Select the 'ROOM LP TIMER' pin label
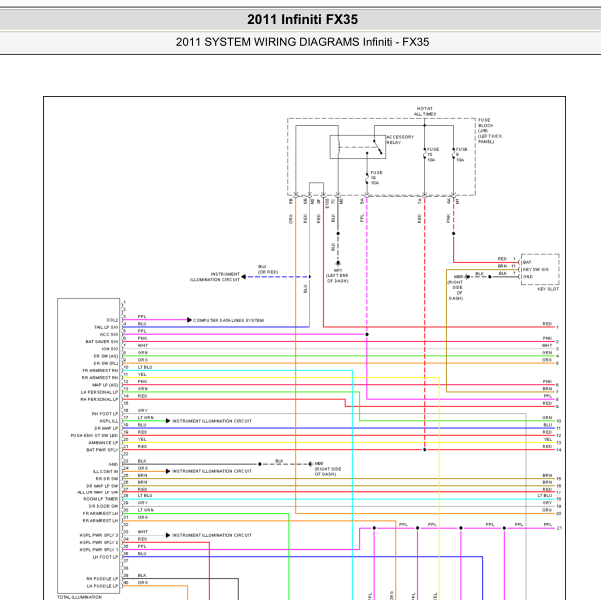The height and width of the screenshot is (600, 601). tap(101, 499)
